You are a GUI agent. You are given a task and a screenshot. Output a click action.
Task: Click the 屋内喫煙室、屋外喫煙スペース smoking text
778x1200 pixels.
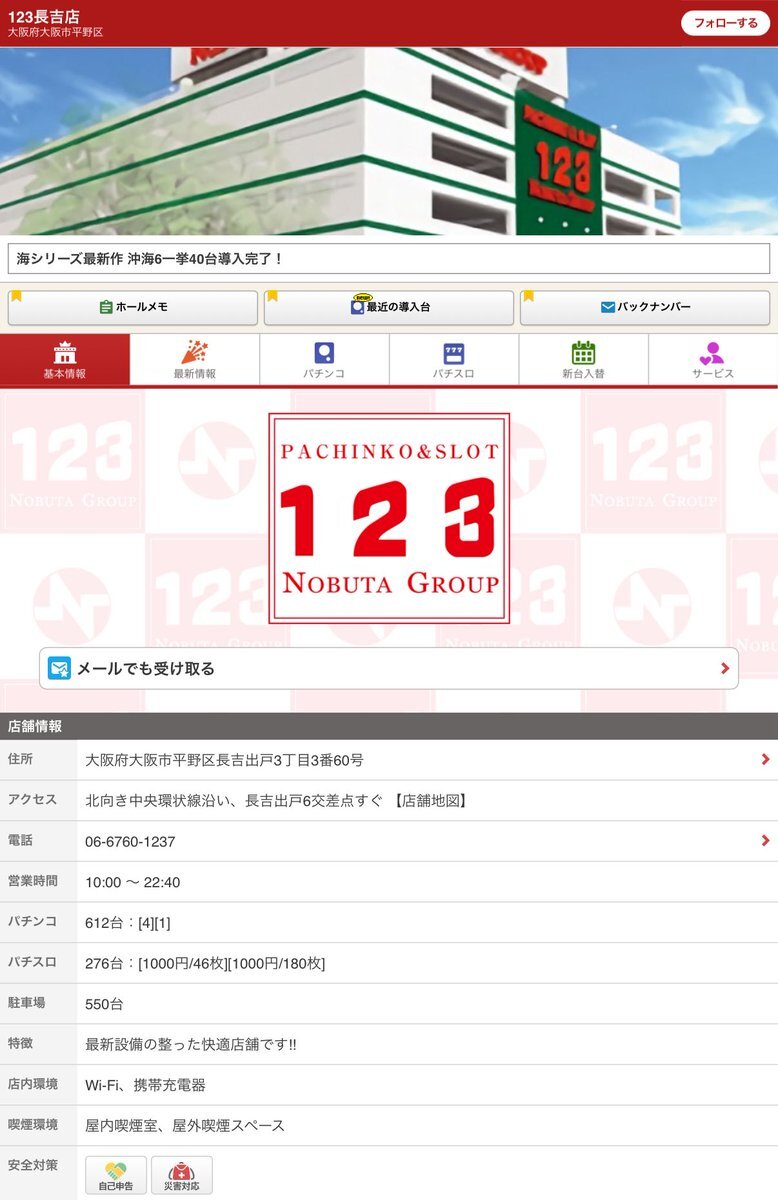point(185,1126)
